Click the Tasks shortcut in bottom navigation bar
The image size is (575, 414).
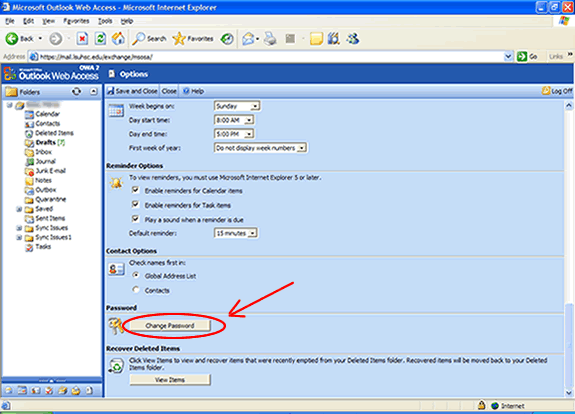[49, 391]
